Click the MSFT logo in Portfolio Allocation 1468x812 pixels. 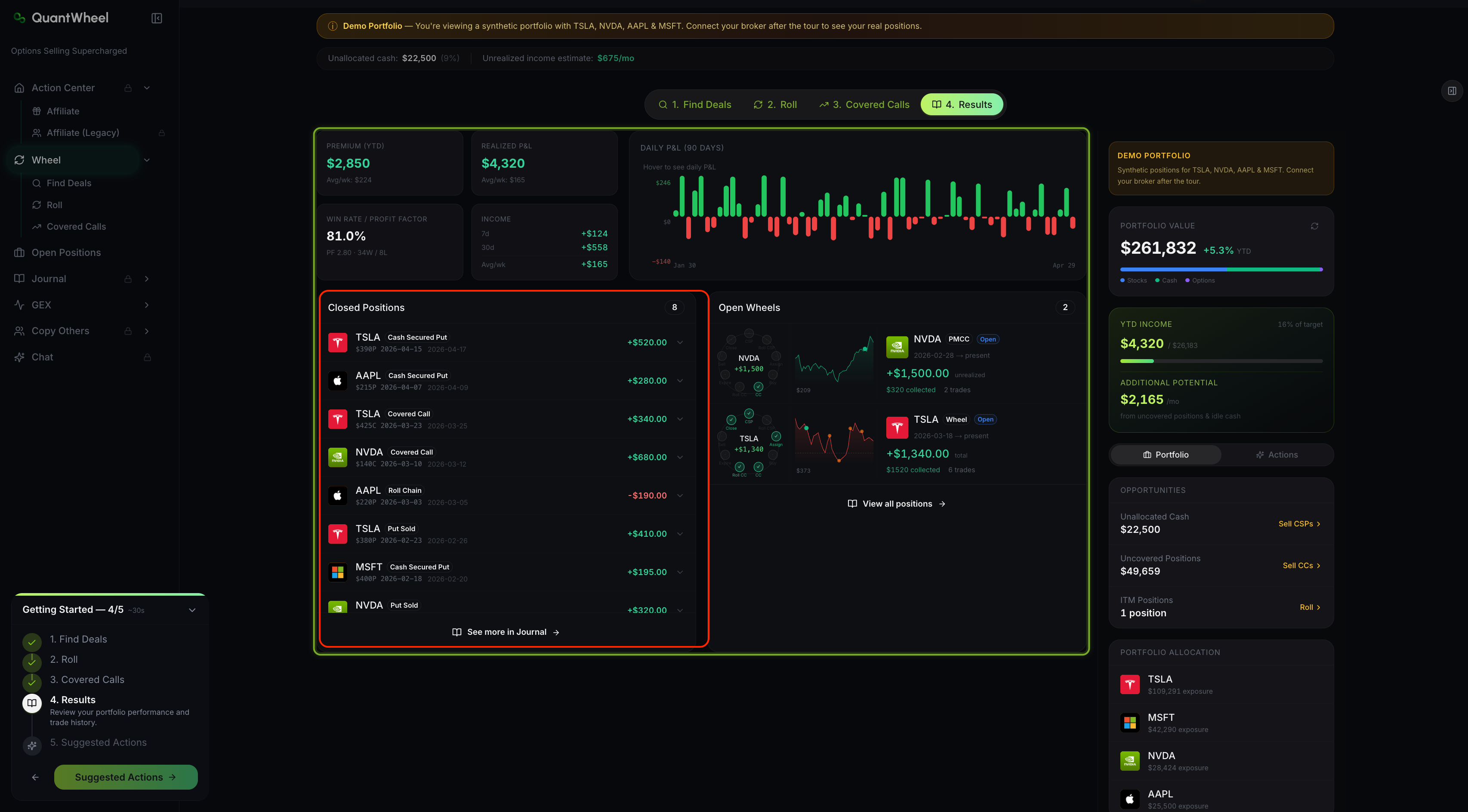pos(1129,723)
